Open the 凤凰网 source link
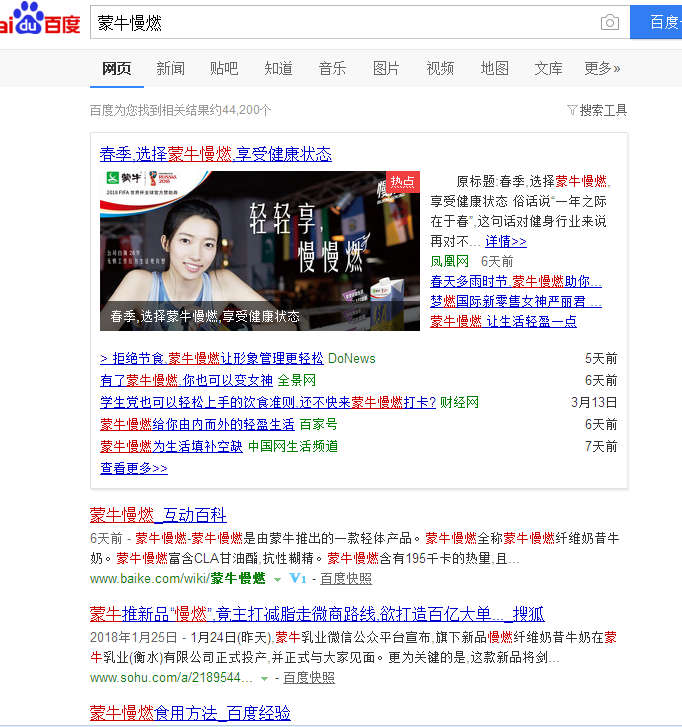This screenshot has height=727, width=682. pos(450,261)
